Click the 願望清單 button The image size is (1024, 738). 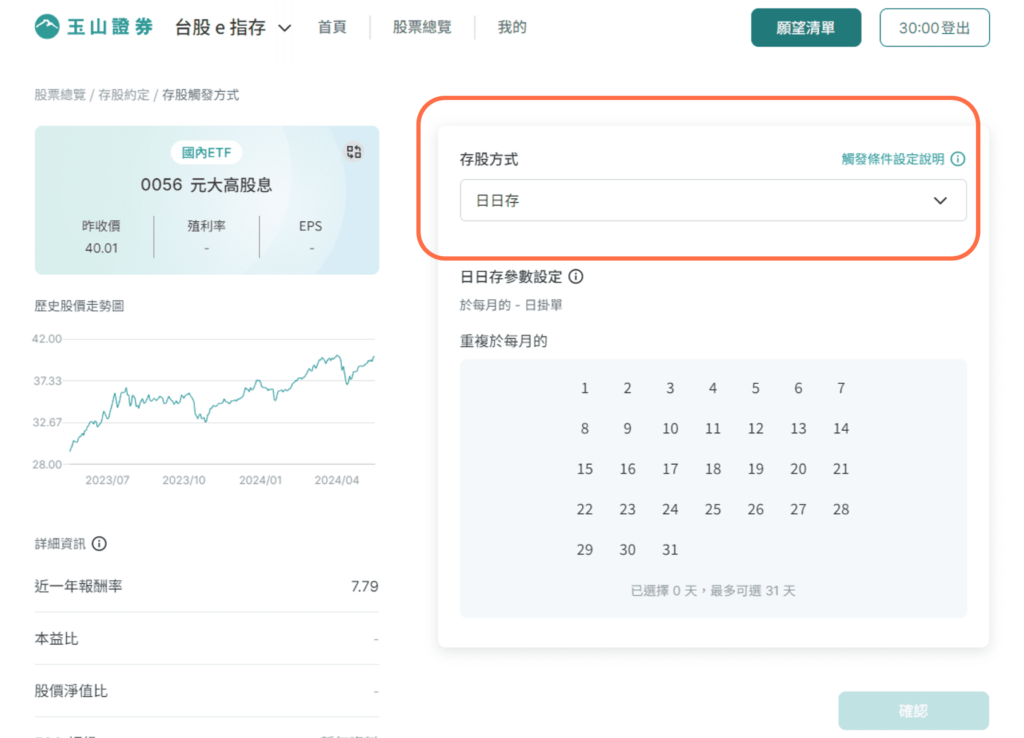click(x=806, y=28)
